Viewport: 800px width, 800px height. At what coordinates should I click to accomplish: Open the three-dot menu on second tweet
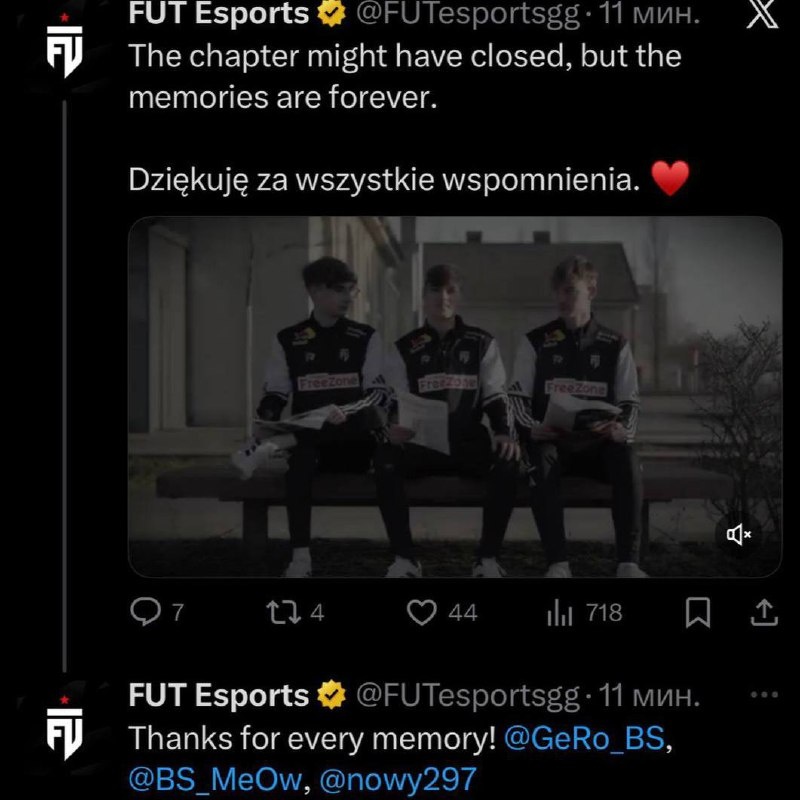(x=764, y=695)
